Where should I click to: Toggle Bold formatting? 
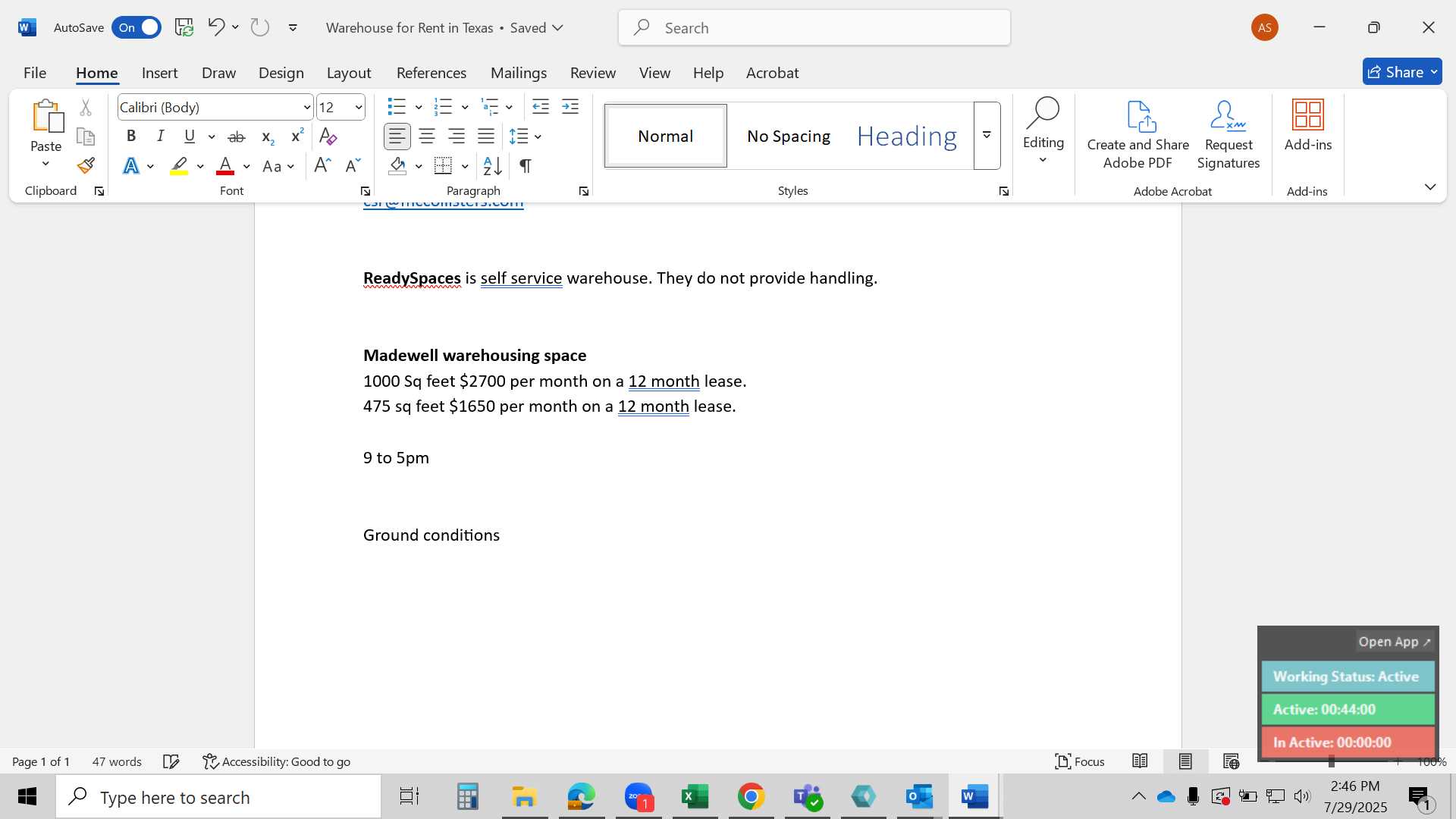131,136
